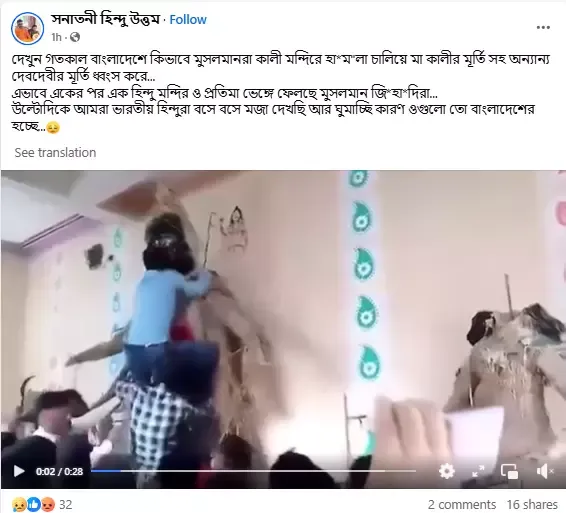Click the sad reaction emoji icon
566x513 pixels.
pos(18,504)
